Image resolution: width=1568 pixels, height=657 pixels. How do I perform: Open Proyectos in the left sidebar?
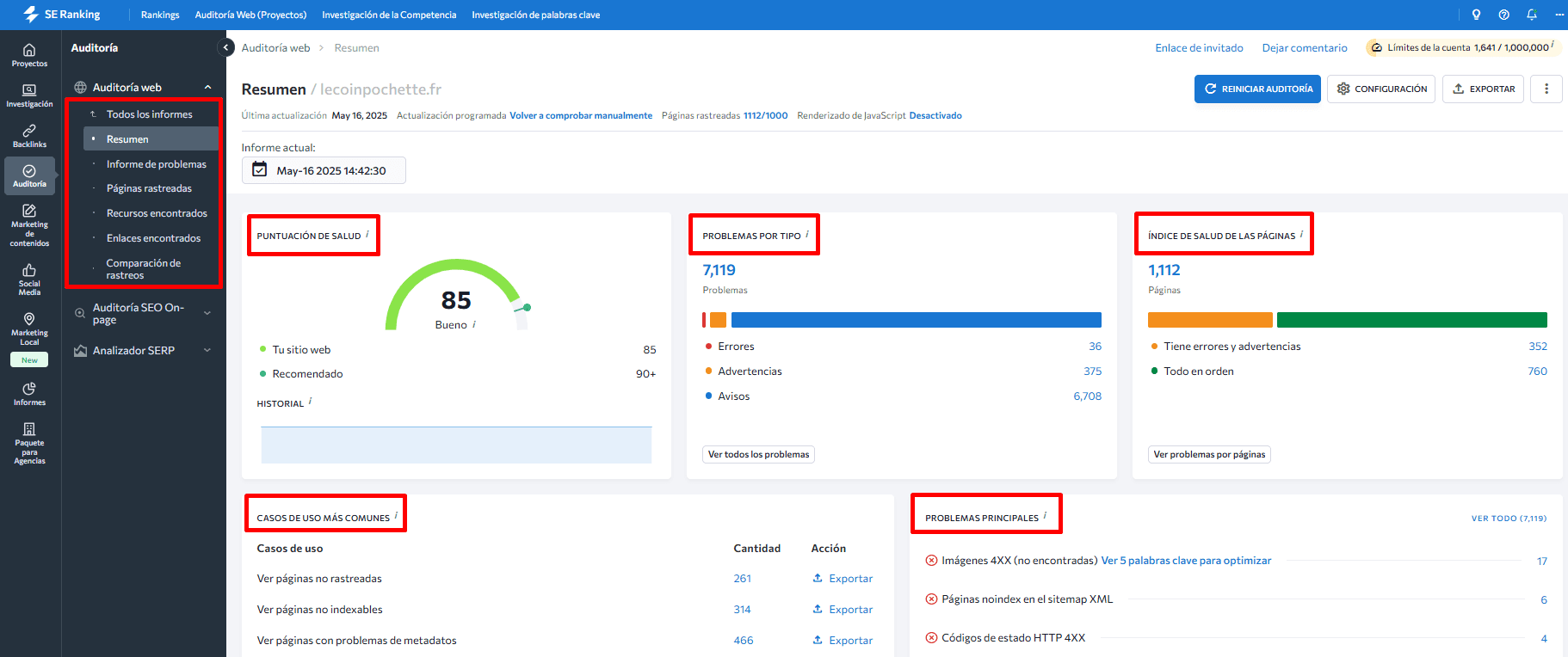pyautogui.click(x=29, y=55)
